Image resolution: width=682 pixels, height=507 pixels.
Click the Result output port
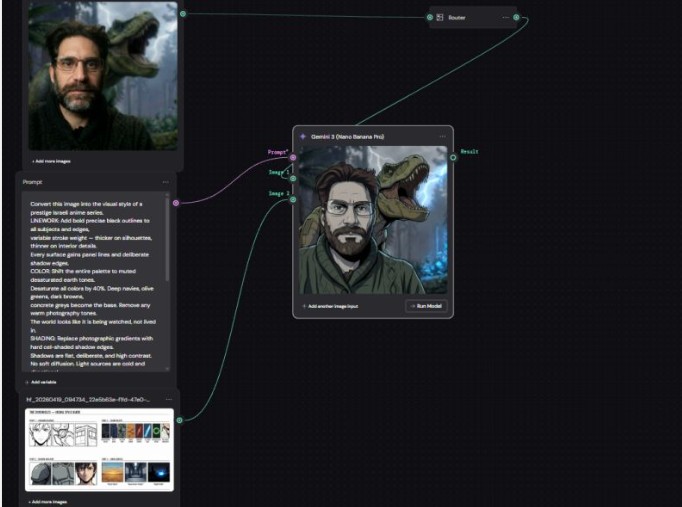coord(453,157)
